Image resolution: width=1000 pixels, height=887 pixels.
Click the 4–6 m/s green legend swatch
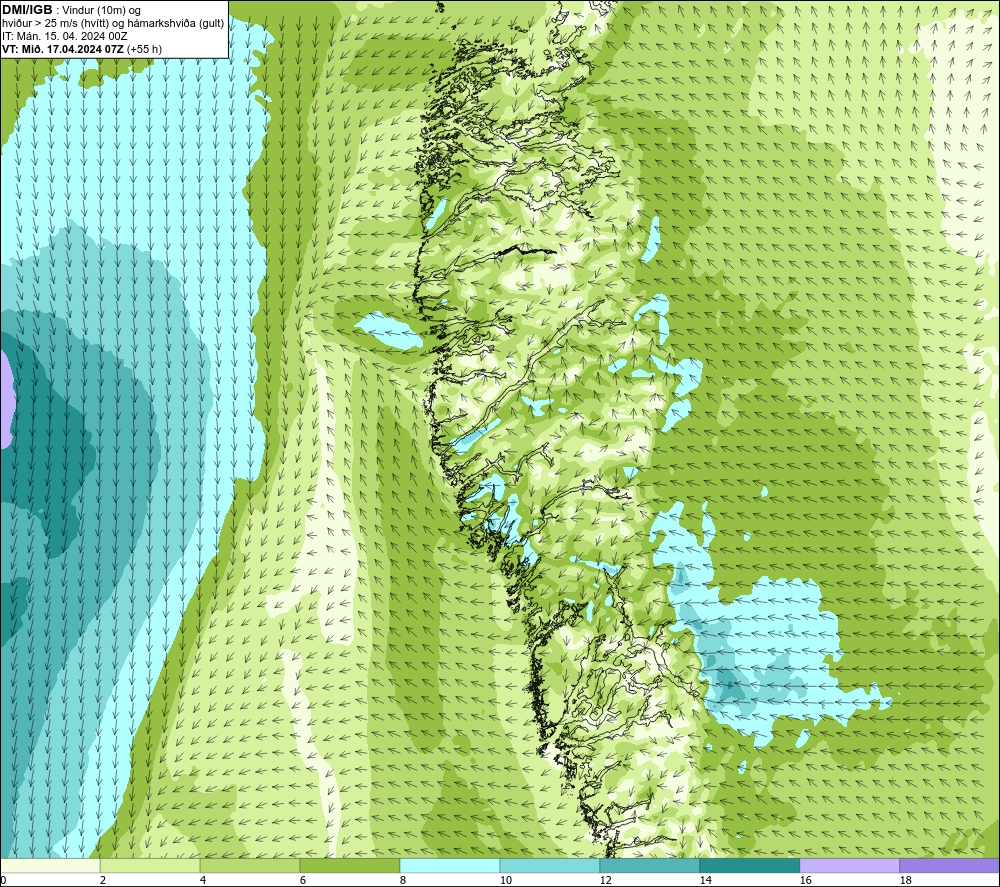click(249, 865)
